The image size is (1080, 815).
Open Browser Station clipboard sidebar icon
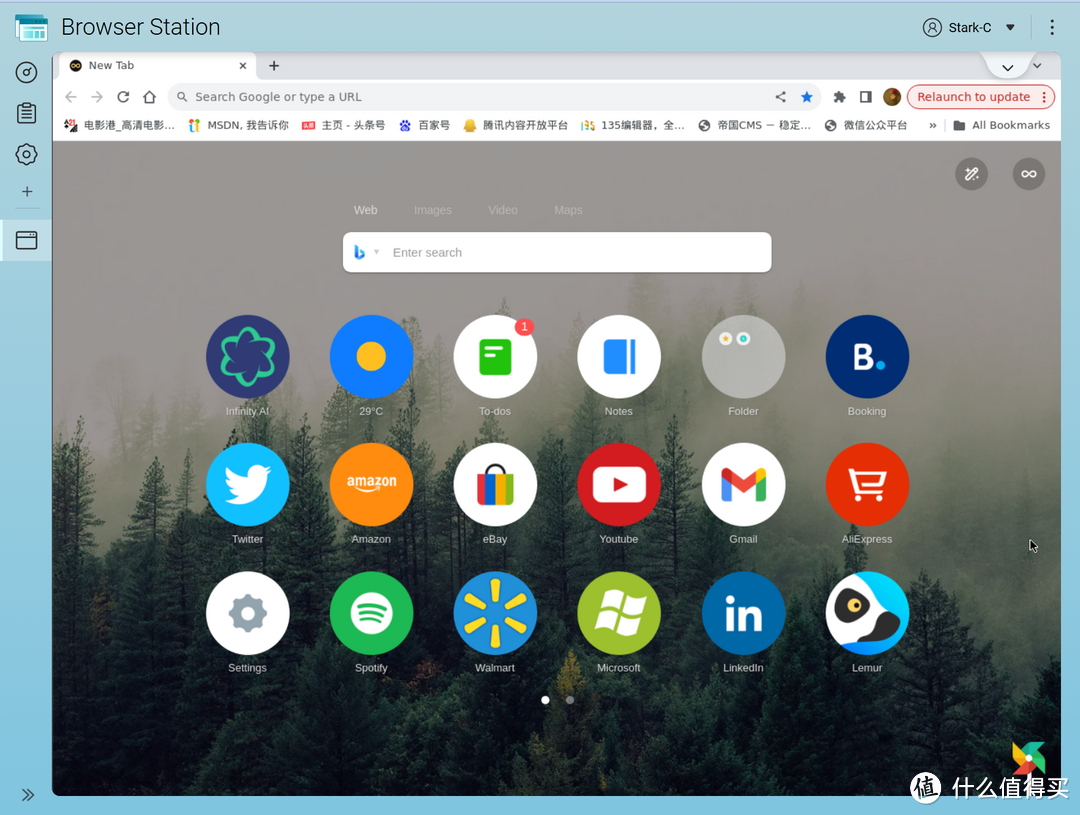(x=26, y=113)
